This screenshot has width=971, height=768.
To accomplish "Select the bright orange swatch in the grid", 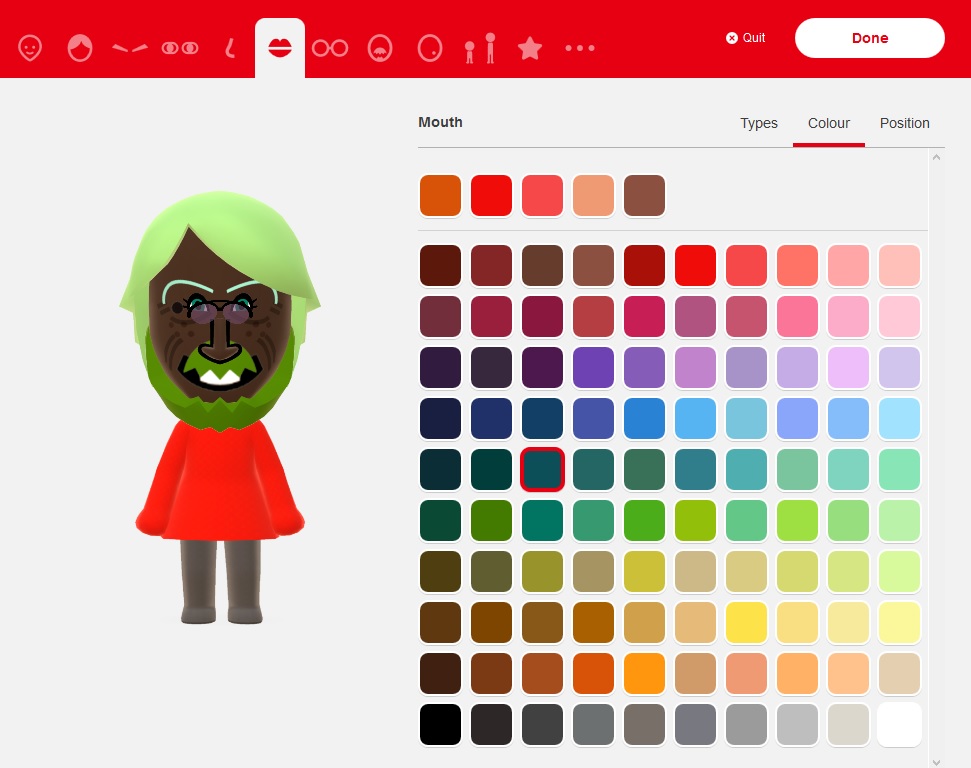I will [x=645, y=673].
